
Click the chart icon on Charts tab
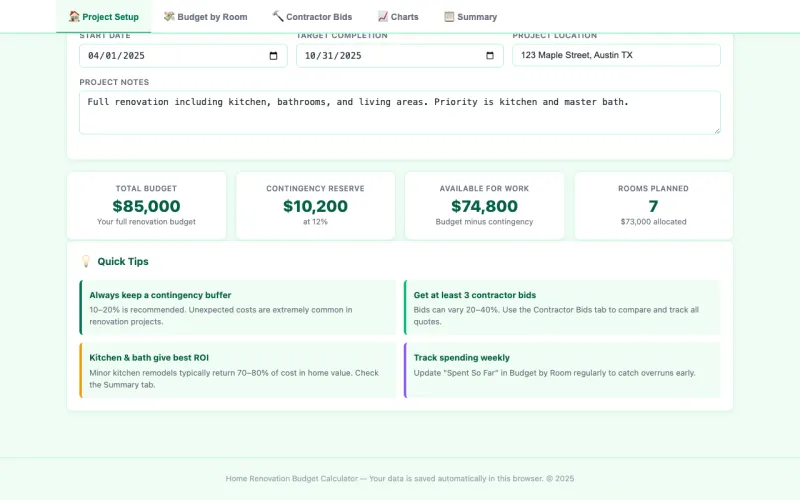383,17
